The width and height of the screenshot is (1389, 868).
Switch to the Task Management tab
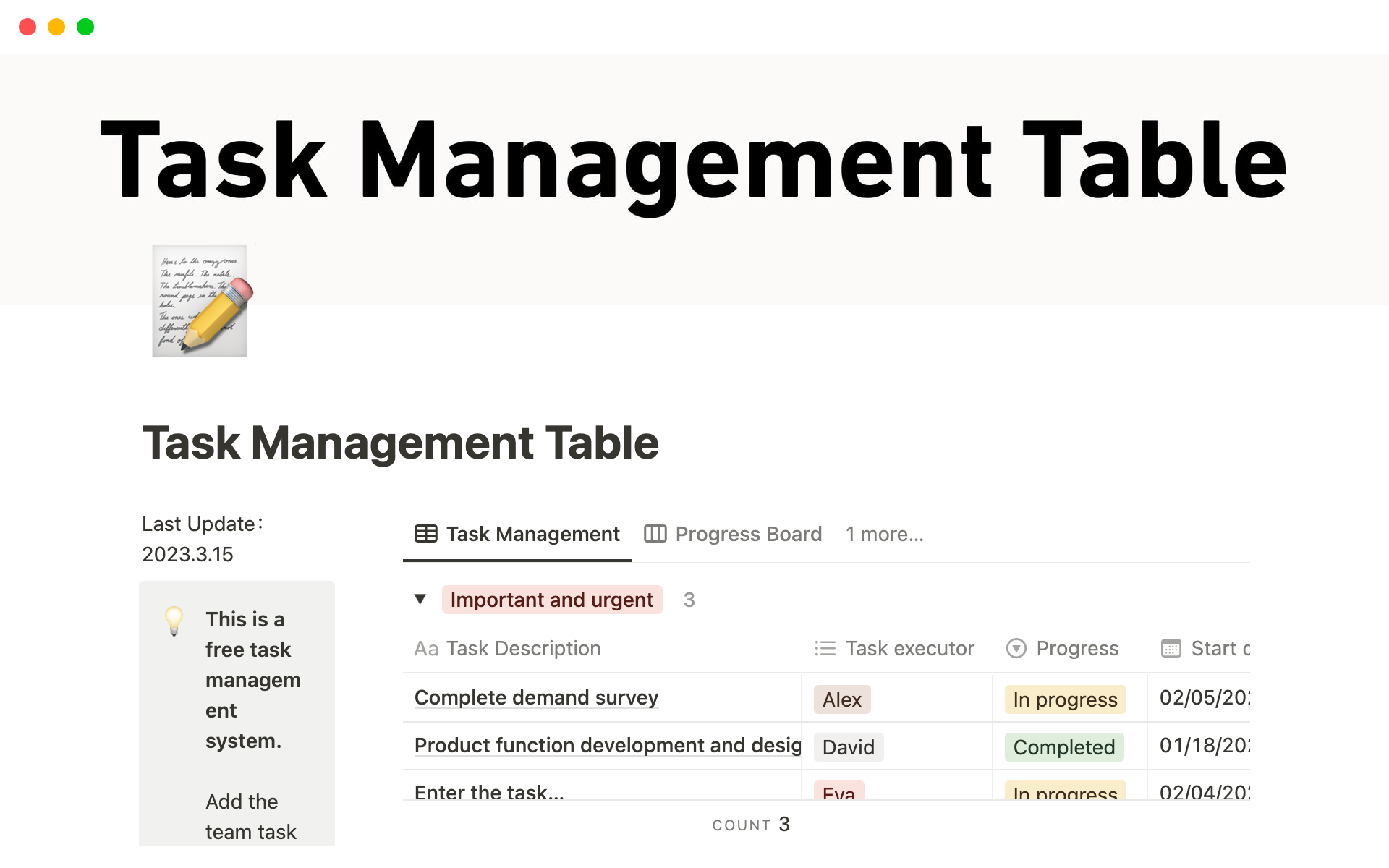pyautogui.click(x=519, y=533)
